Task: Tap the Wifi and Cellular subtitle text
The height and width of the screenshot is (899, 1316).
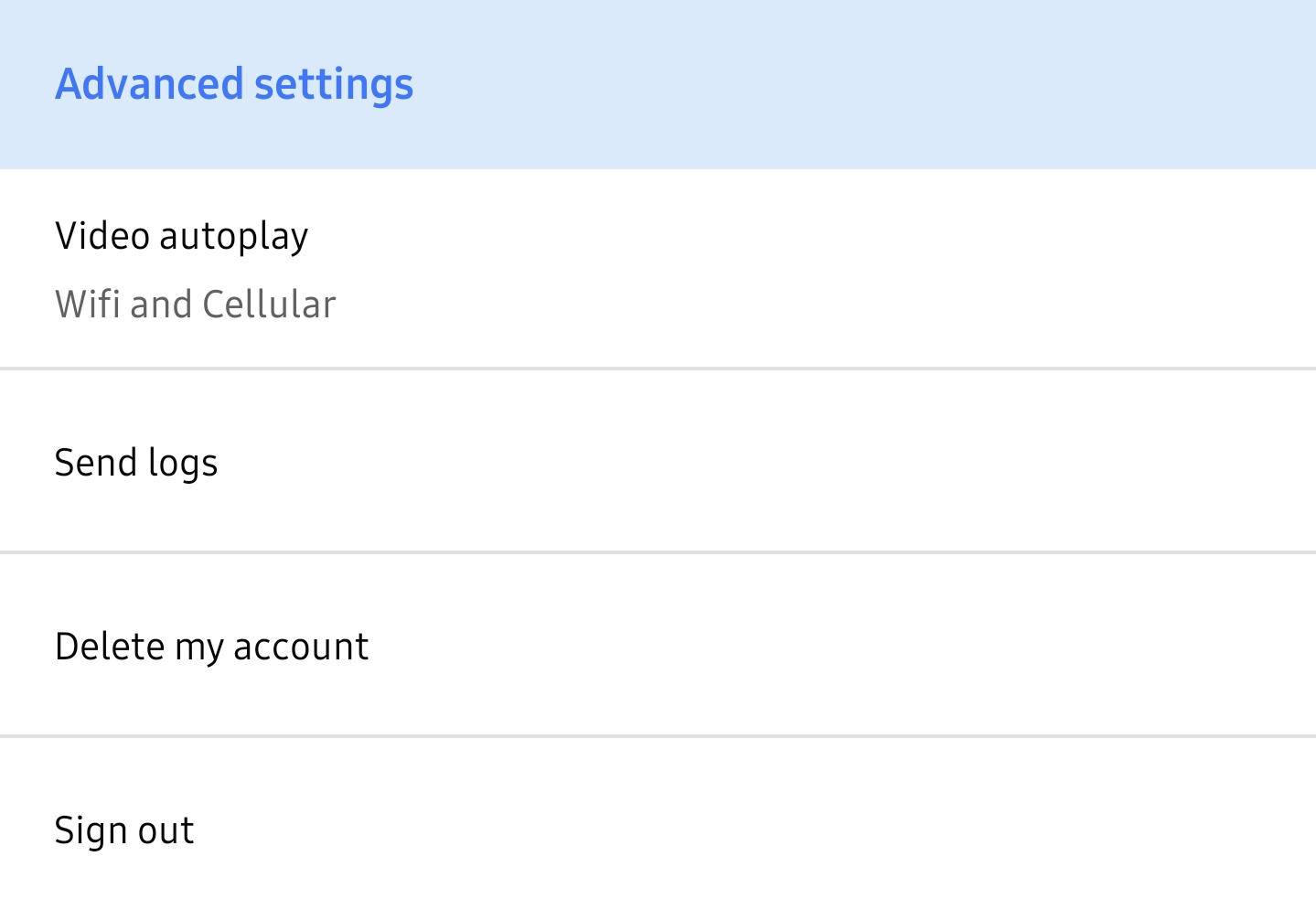Action: point(196,305)
